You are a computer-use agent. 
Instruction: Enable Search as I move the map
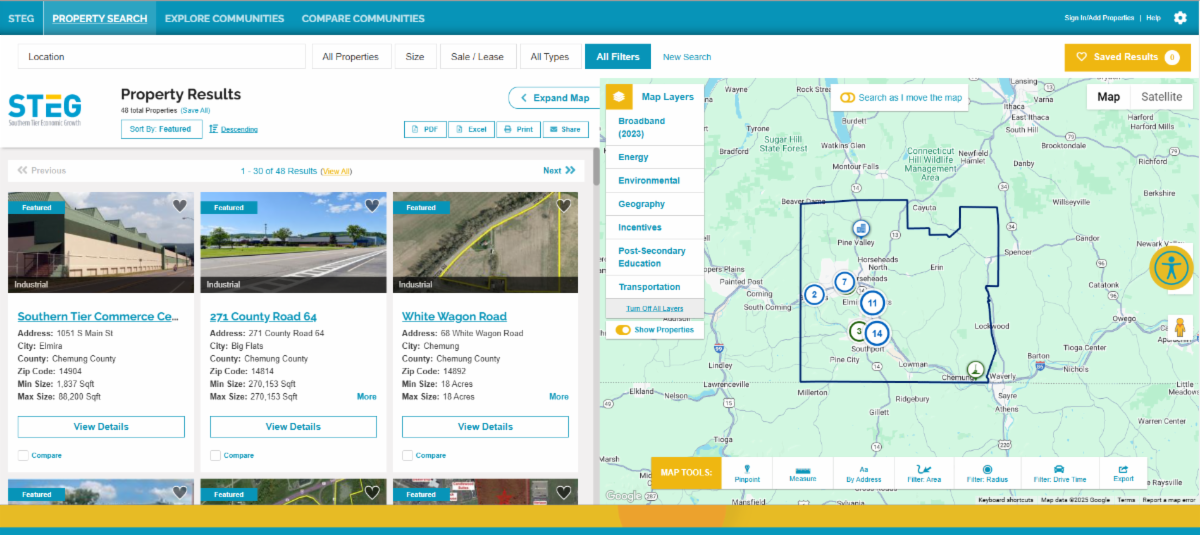(x=847, y=98)
